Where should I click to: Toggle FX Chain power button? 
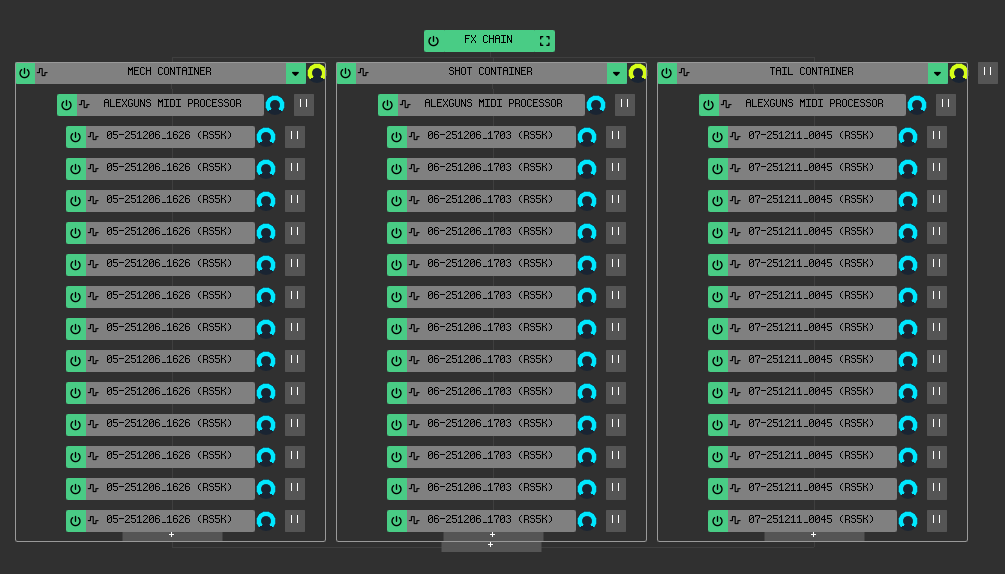[x=433, y=41]
